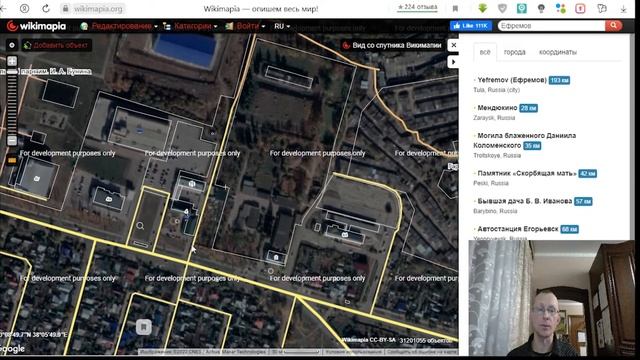Click the Facebook Like 111K button
640x360 pixels.
coord(471,26)
